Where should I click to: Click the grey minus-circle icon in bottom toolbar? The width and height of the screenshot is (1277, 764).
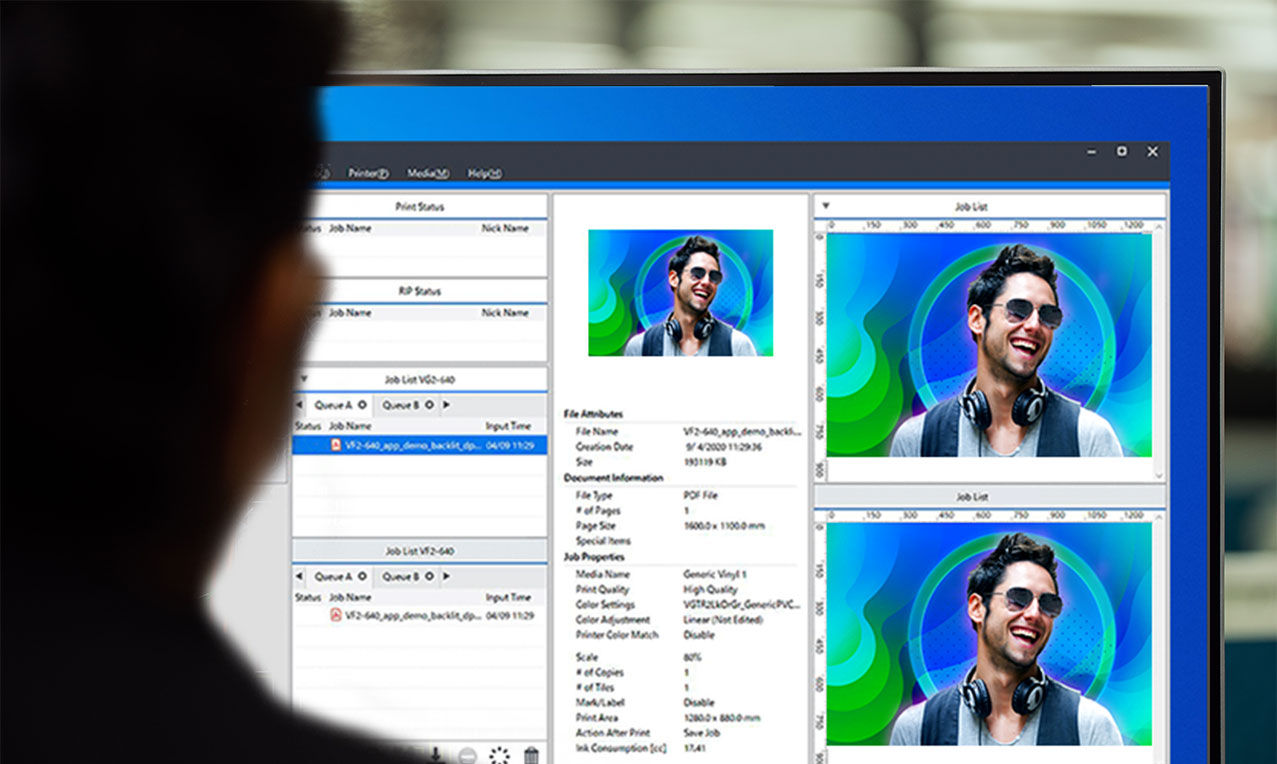467,756
